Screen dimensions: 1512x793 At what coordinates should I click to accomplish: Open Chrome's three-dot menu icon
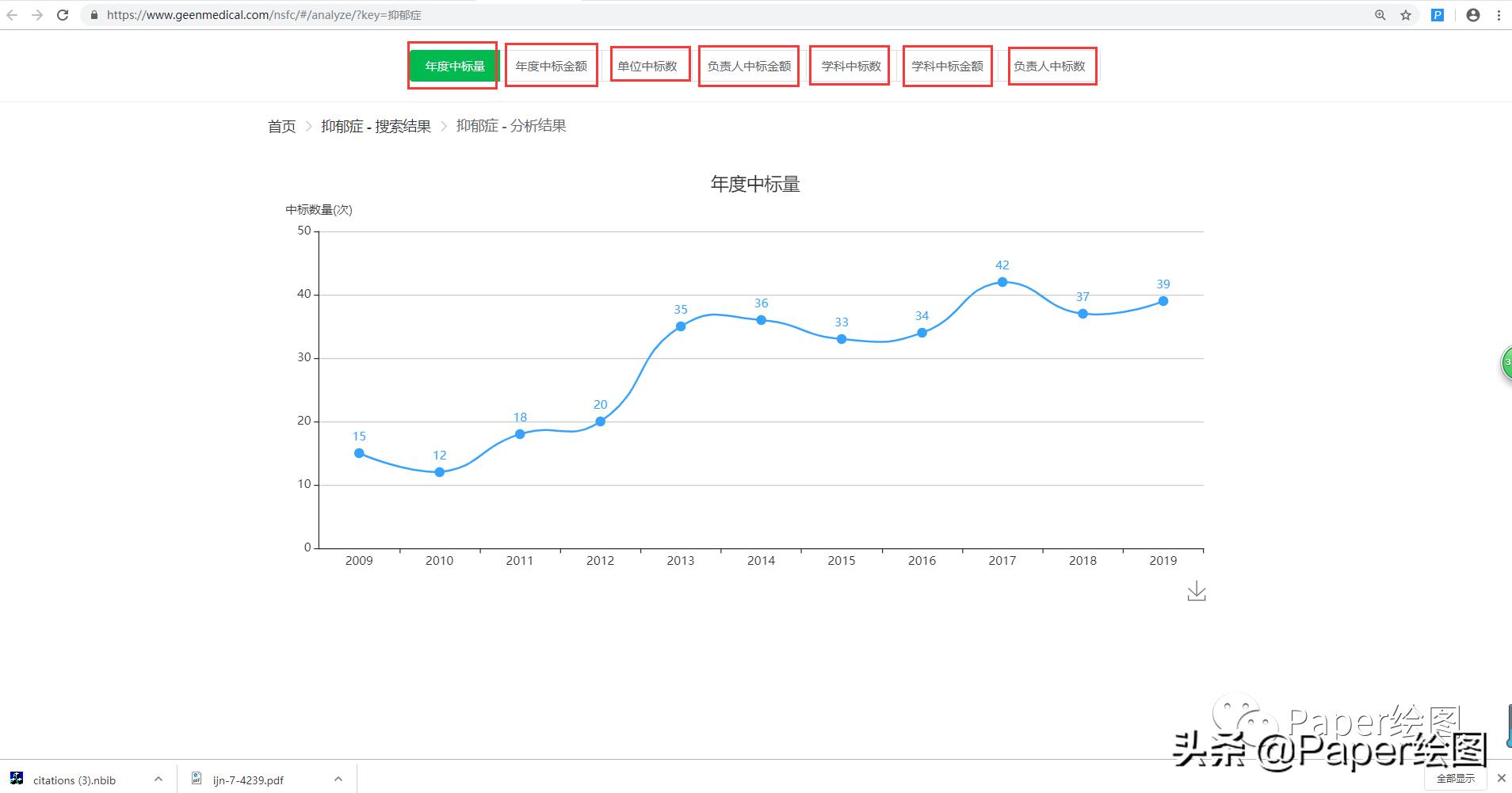click(x=1499, y=14)
